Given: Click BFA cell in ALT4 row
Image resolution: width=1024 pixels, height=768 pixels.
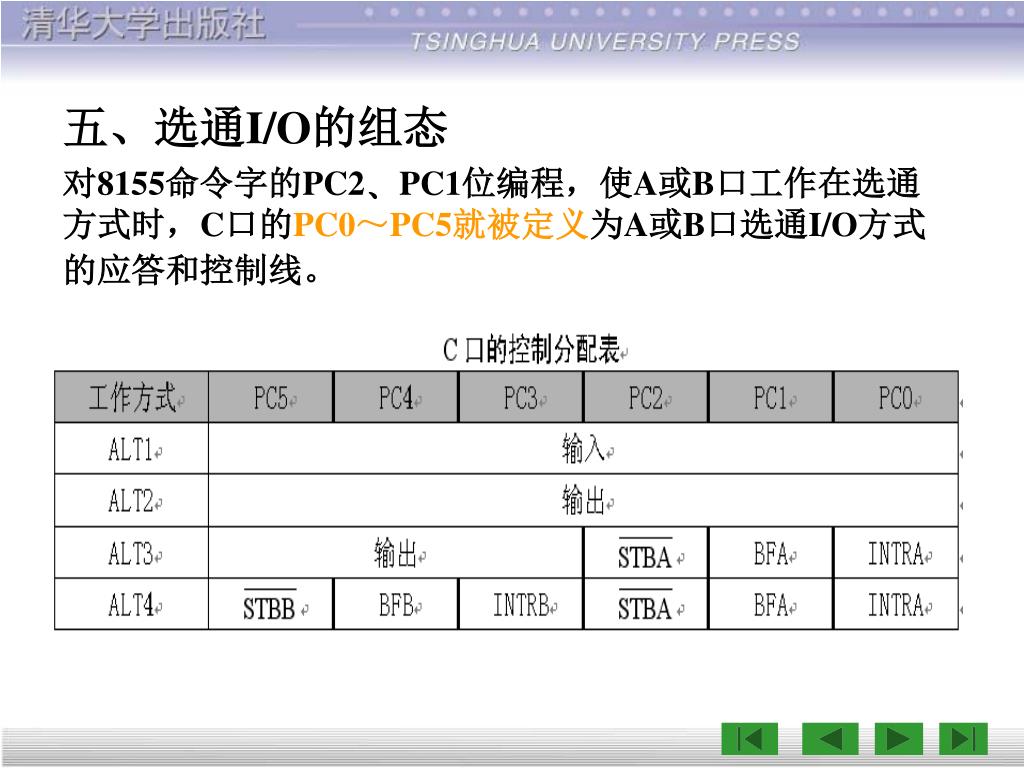Looking at the screenshot, I should pyautogui.click(x=771, y=605).
